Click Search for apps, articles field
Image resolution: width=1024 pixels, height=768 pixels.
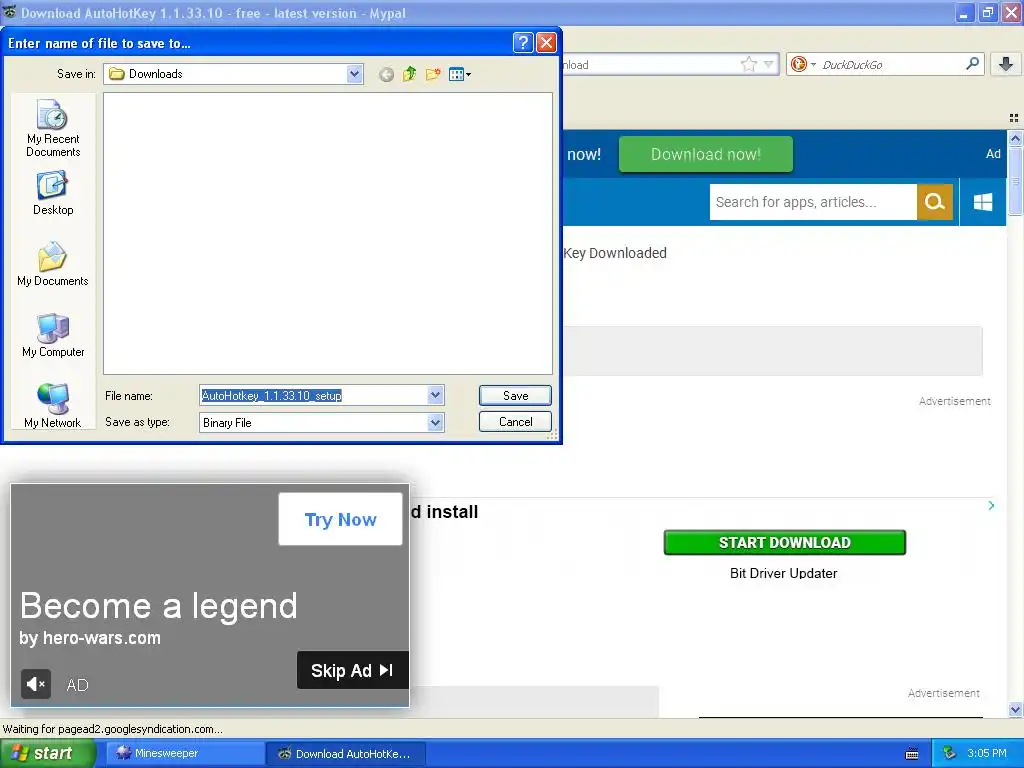[813, 202]
